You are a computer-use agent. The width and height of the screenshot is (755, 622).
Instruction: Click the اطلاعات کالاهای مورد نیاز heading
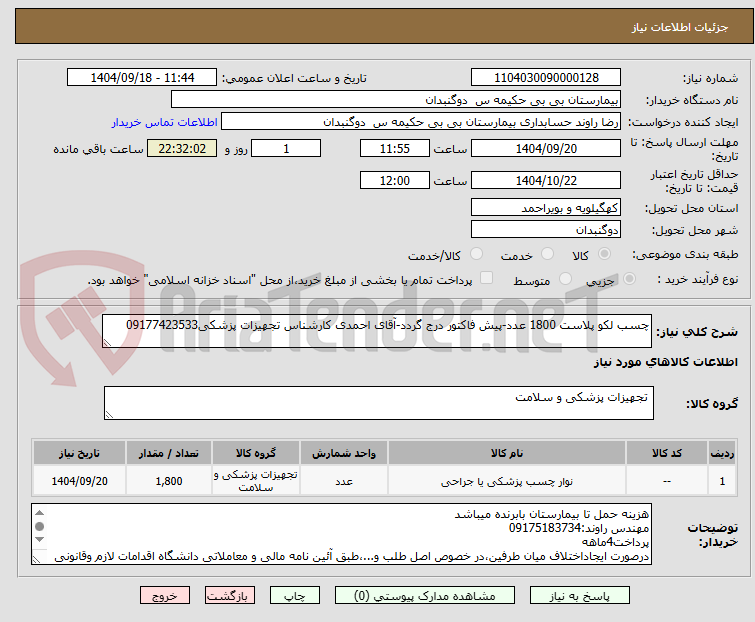point(665,362)
